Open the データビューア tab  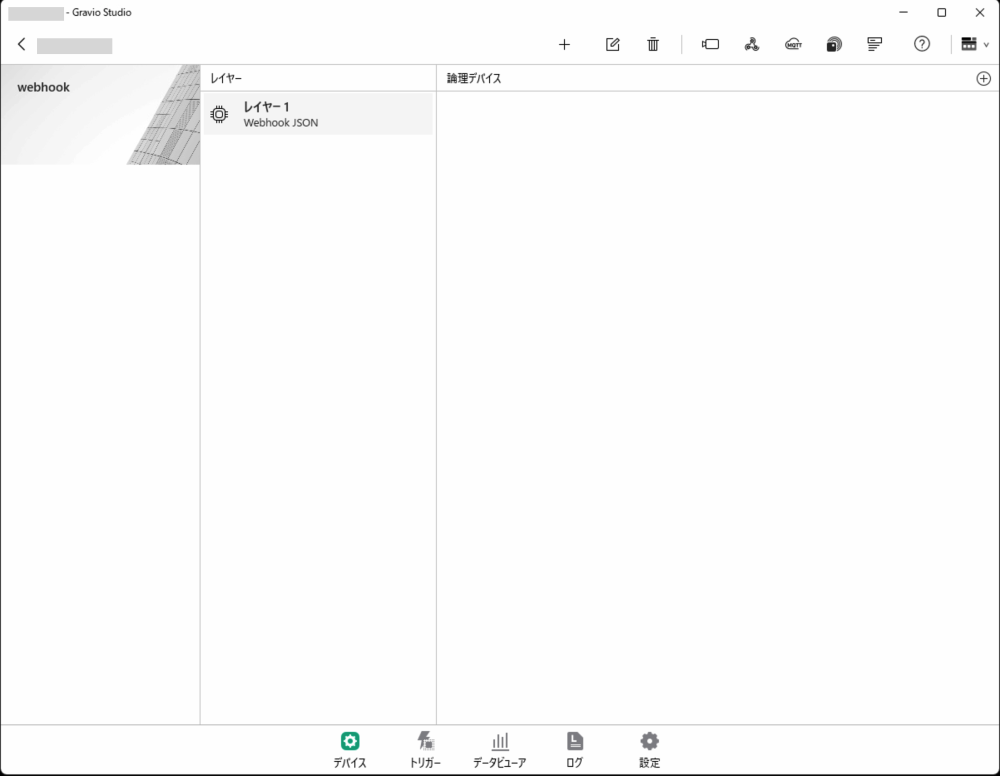[500, 749]
